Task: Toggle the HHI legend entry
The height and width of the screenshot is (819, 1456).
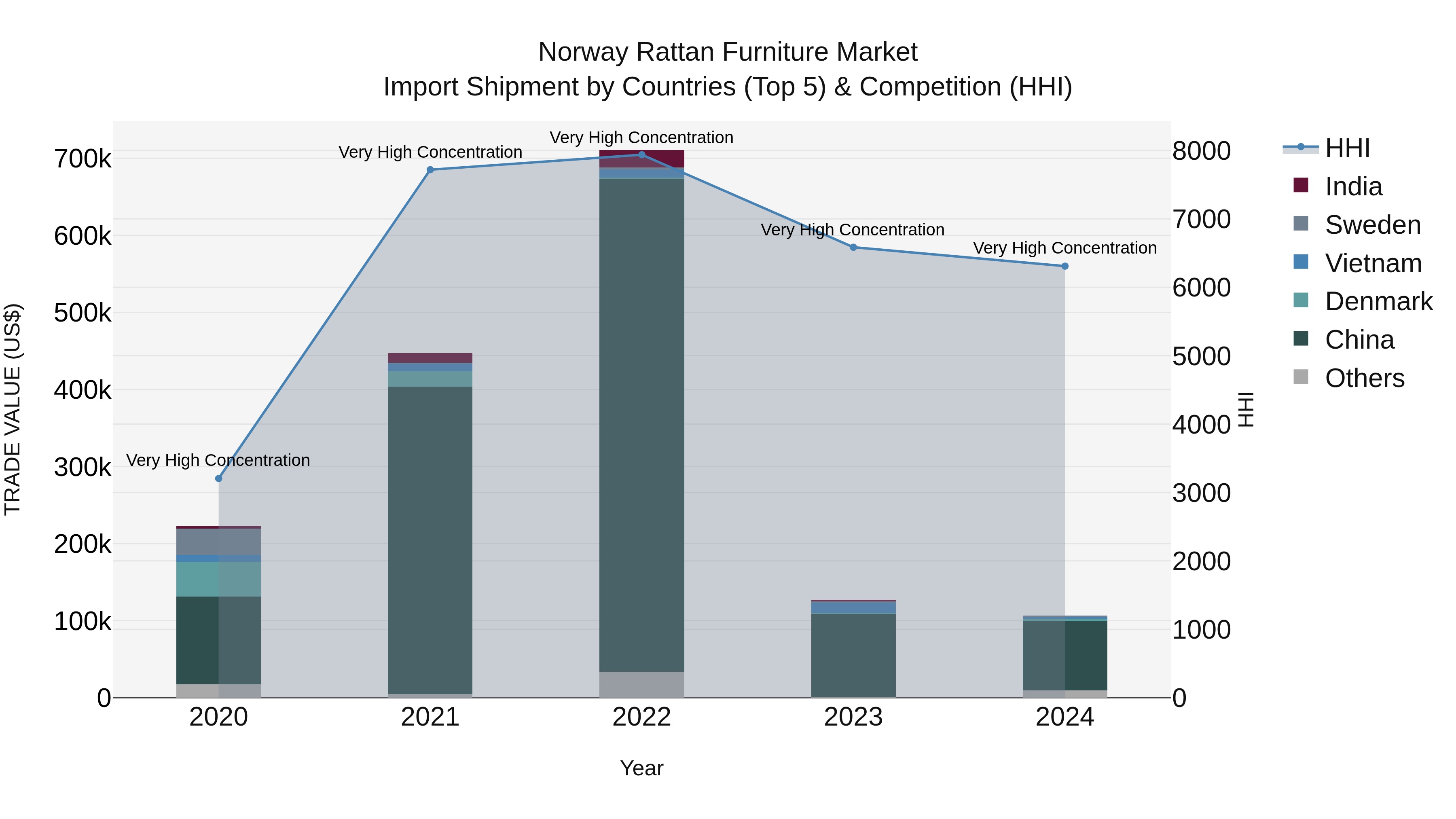Action: tap(1326, 148)
